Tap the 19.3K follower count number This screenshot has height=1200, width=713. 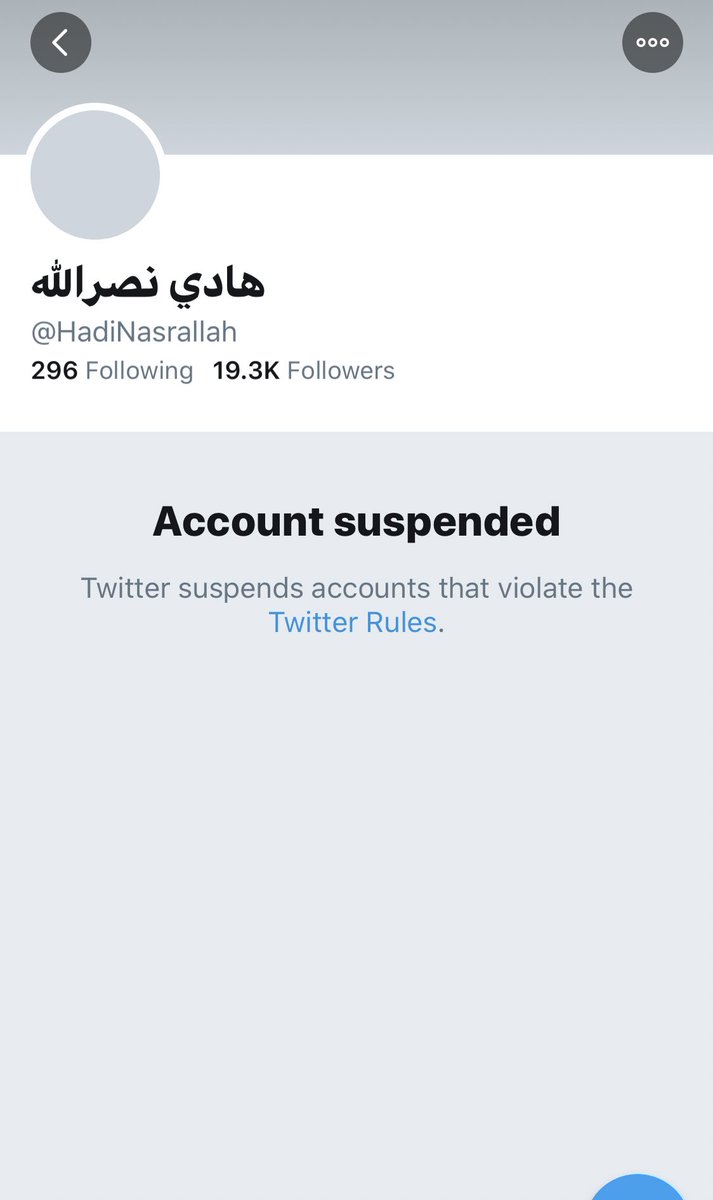tap(246, 371)
